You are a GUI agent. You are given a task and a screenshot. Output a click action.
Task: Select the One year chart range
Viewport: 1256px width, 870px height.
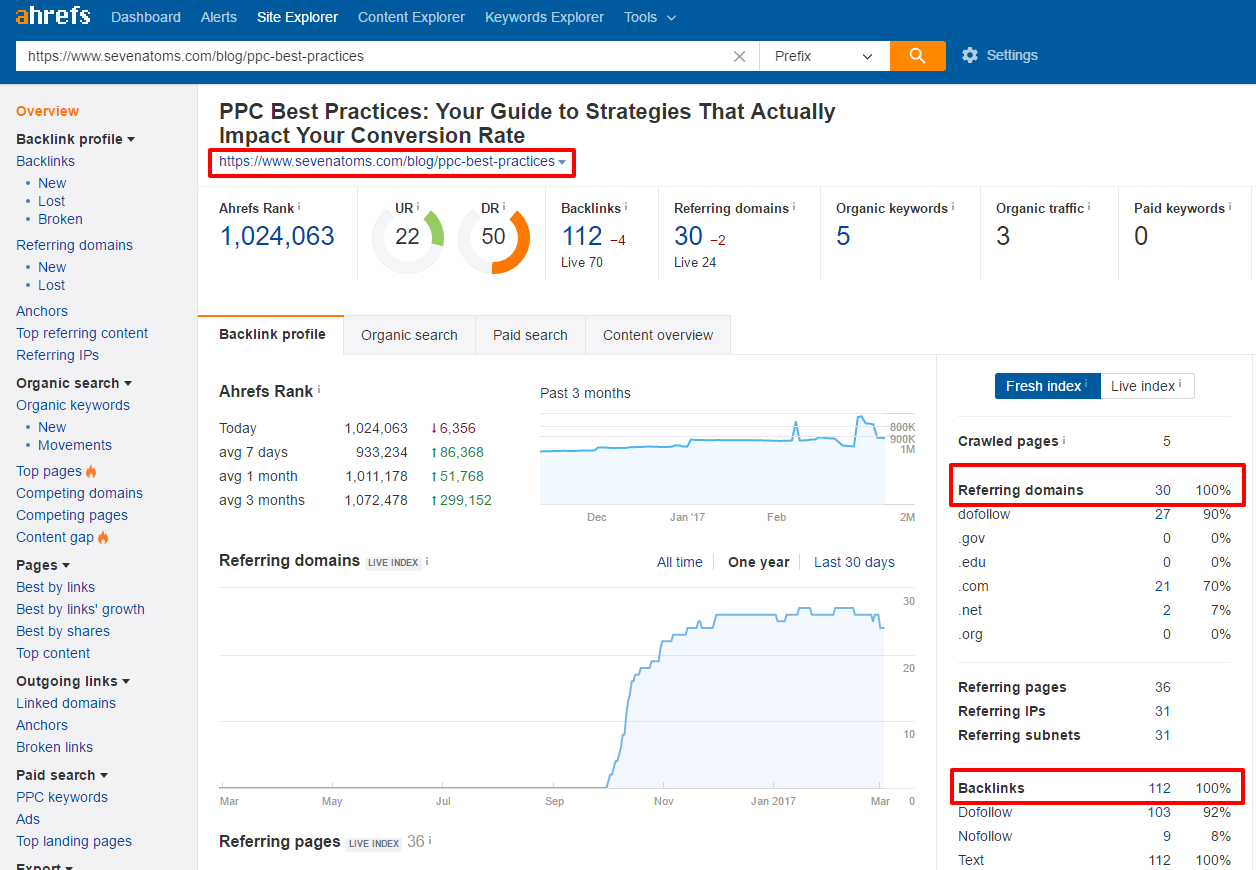pyautogui.click(x=759, y=562)
